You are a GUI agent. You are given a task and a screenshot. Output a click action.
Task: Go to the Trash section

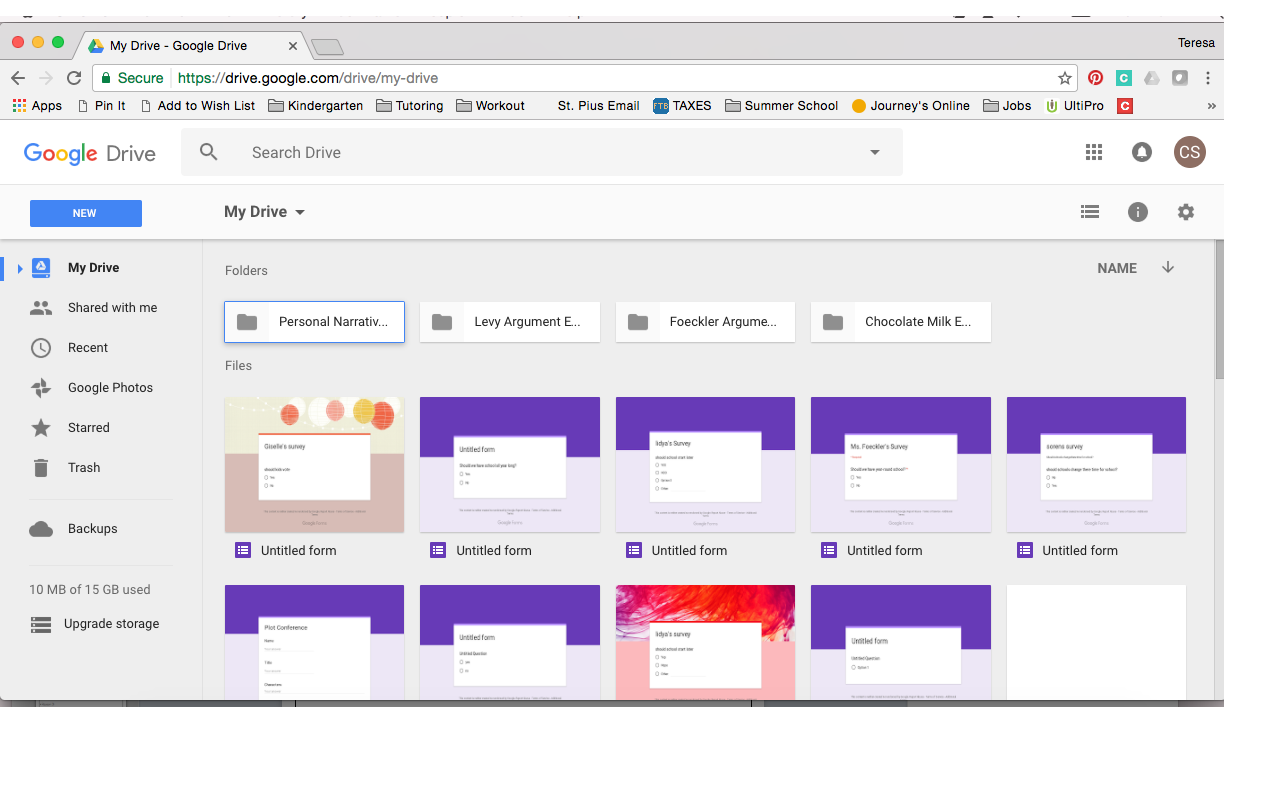click(84, 468)
